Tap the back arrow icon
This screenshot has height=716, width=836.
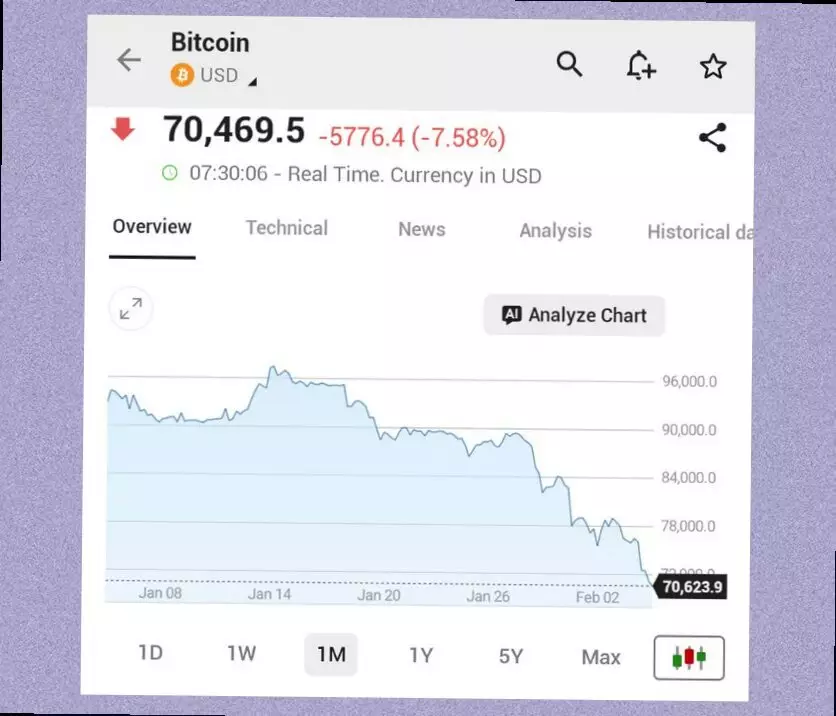[129, 60]
